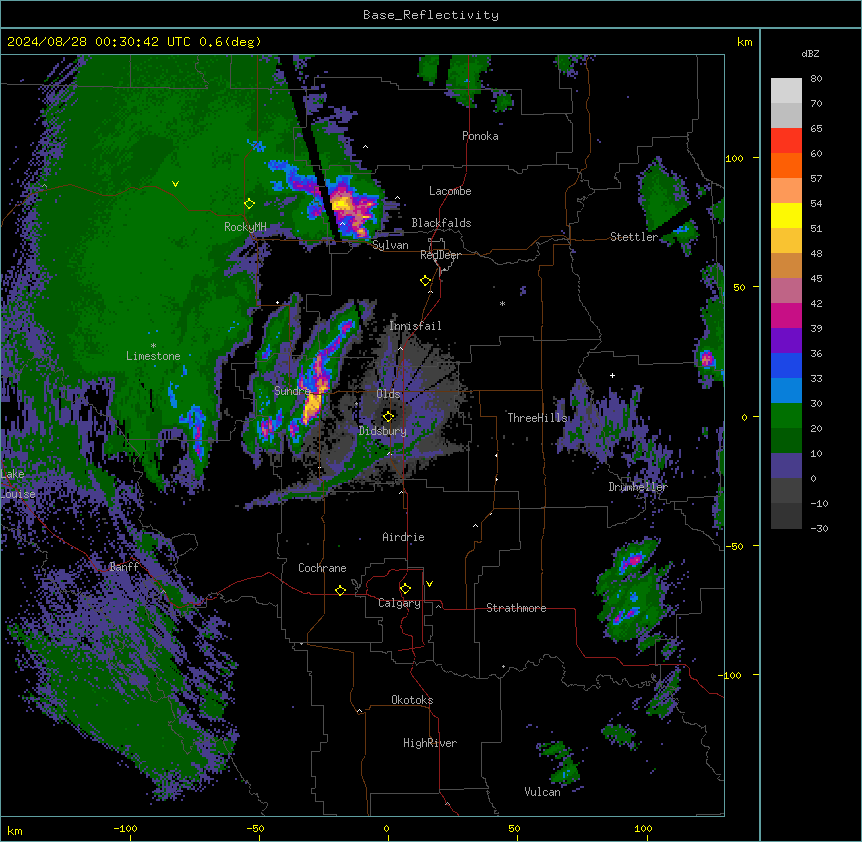Click the 20 dBZ green legend swatch
Screen dimensions: 862x842
click(x=786, y=441)
